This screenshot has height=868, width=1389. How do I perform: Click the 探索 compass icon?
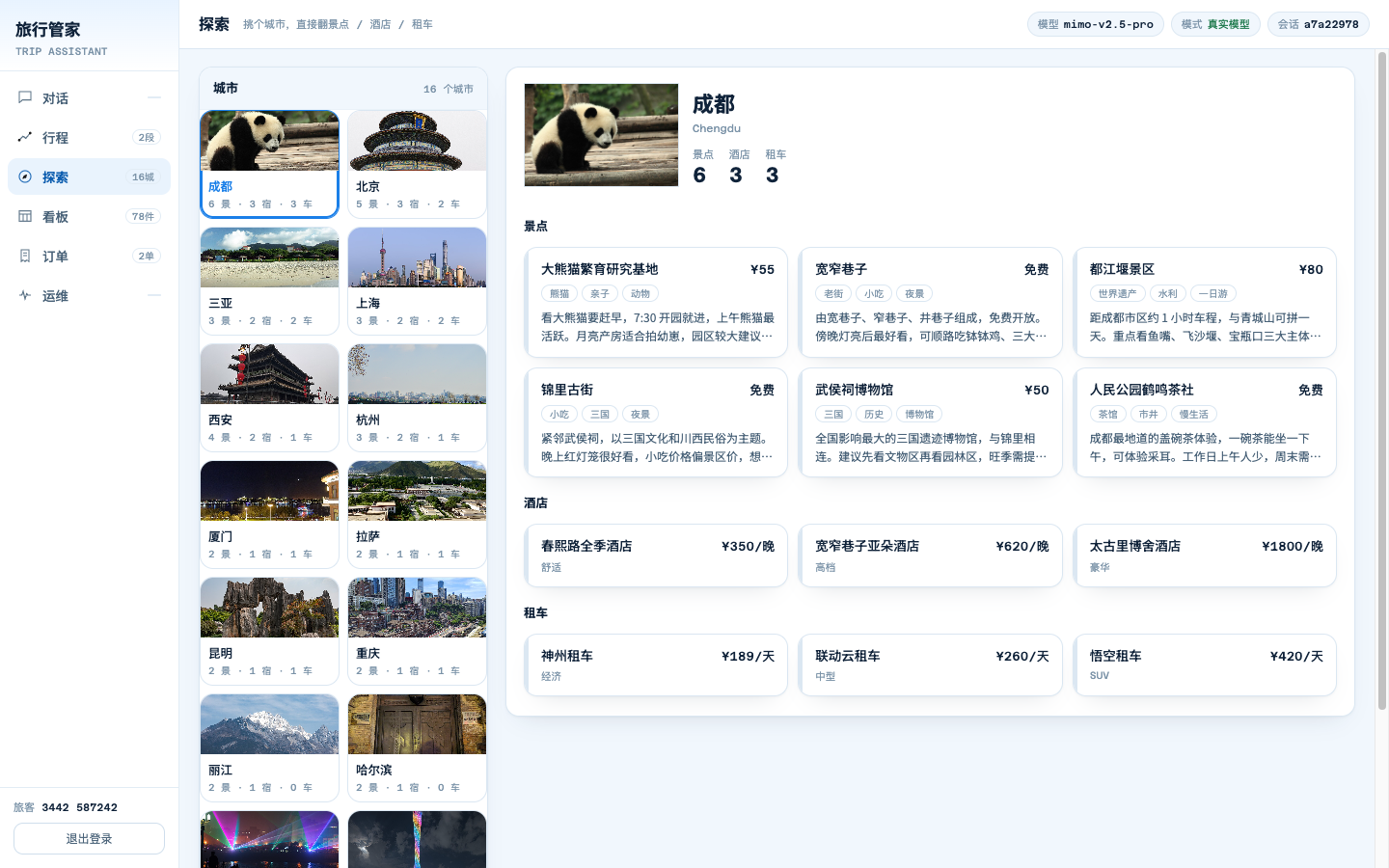pyautogui.click(x=25, y=176)
